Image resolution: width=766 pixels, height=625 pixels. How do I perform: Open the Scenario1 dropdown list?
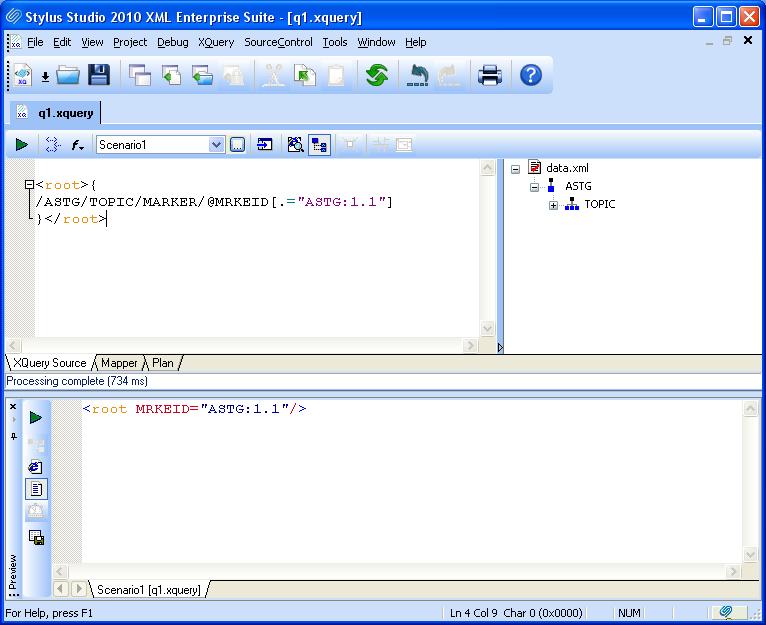pyautogui.click(x=216, y=145)
